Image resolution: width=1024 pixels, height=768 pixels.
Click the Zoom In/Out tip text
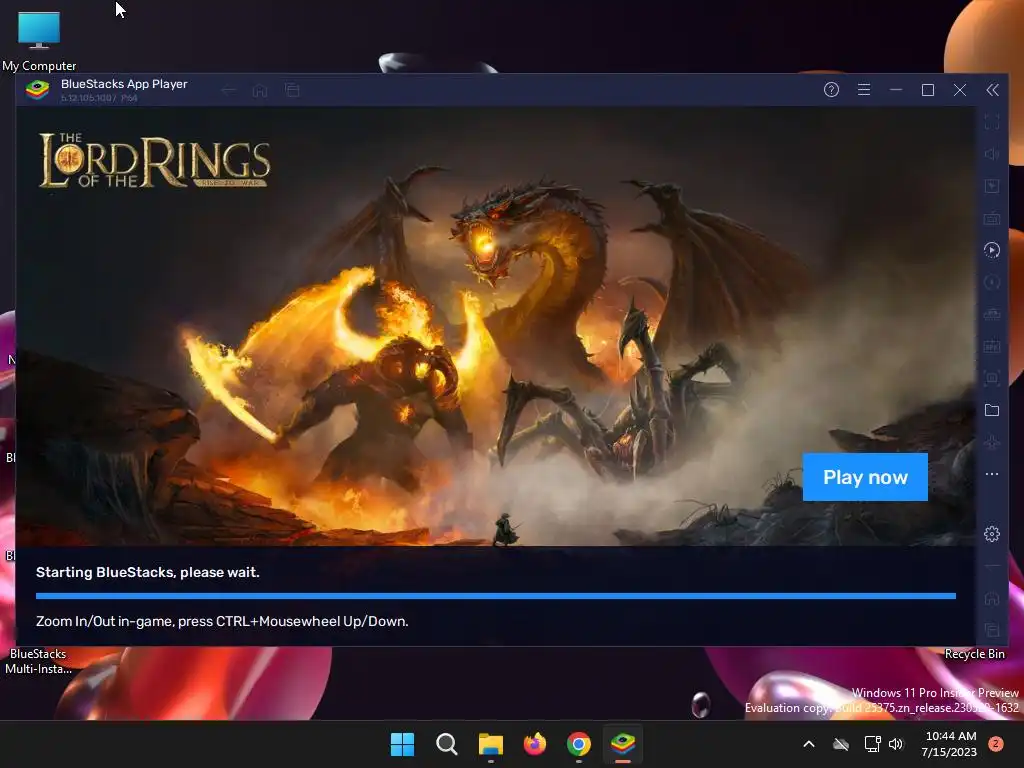point(222,621)
